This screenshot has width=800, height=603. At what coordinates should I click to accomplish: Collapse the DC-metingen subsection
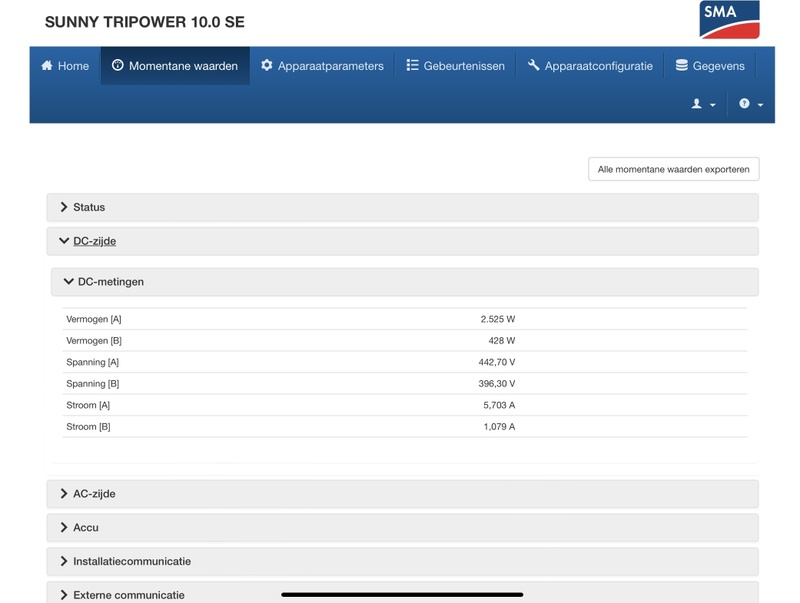[405, 282]
